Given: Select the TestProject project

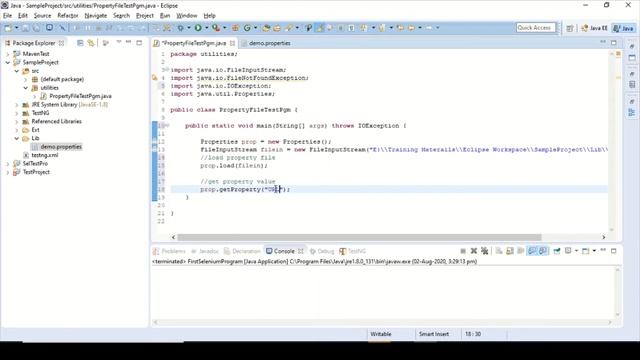Looking at the screenshot, I should tap(36, 172).
